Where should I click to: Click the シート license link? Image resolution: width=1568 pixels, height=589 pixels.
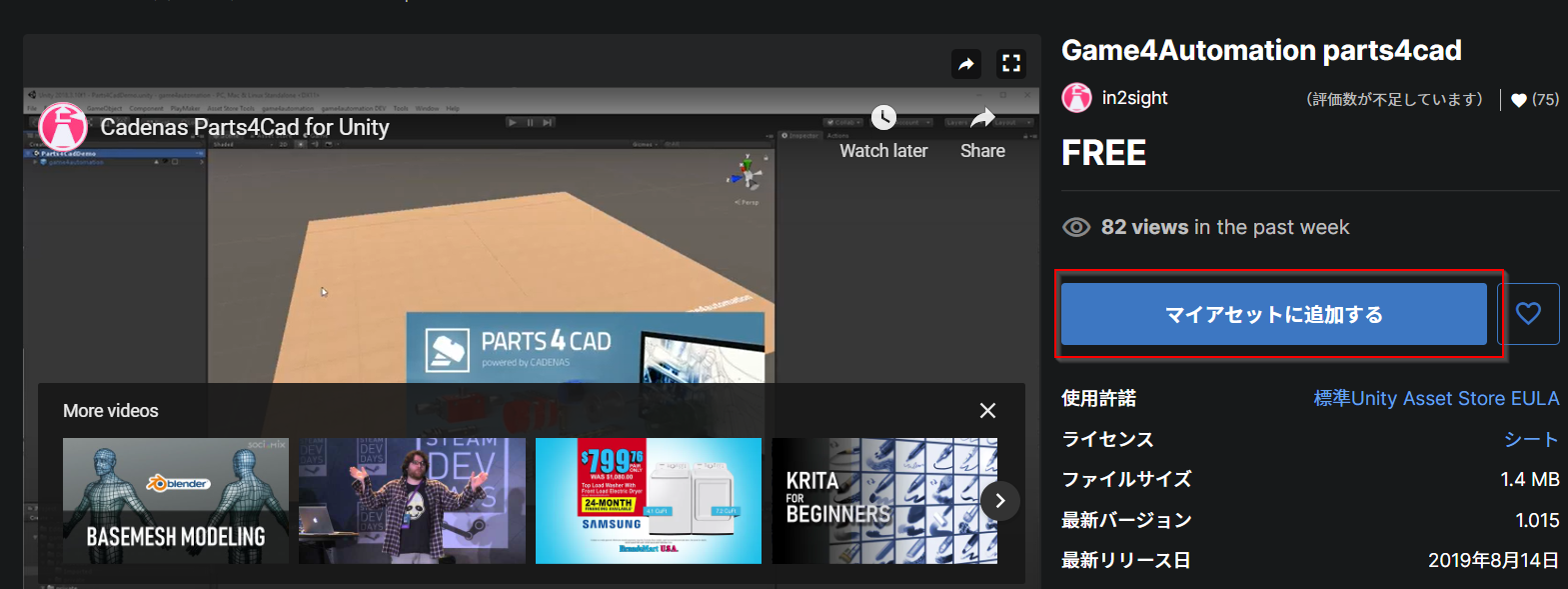point(1531,439)
